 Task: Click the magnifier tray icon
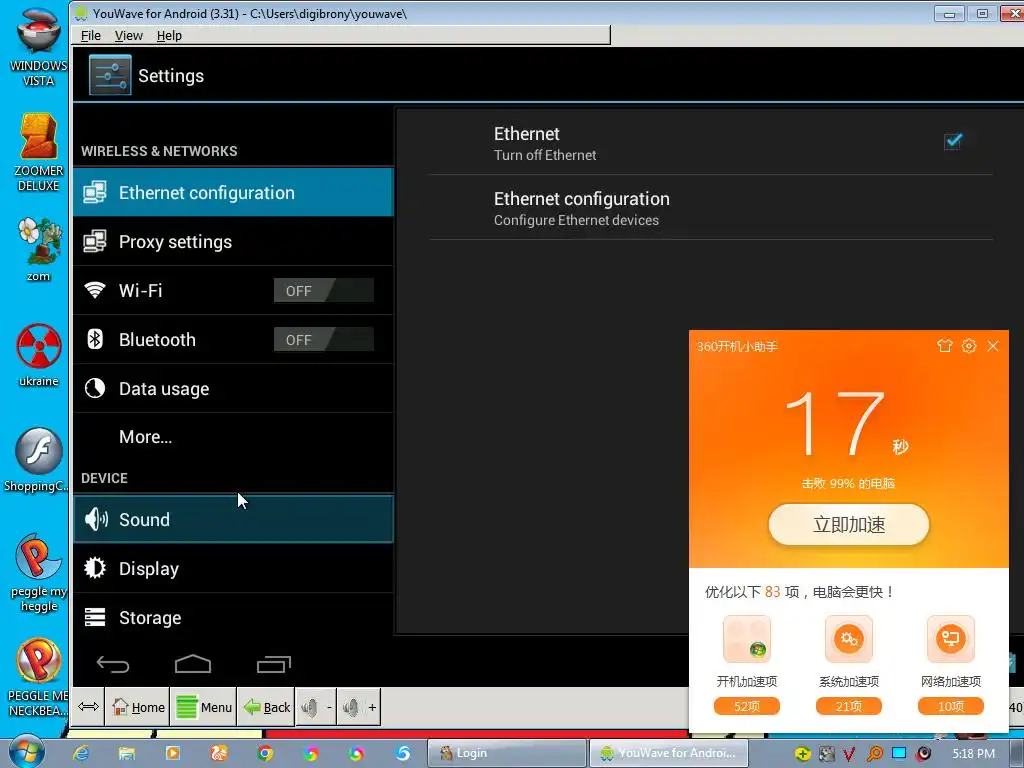click(x=874, y=753)
